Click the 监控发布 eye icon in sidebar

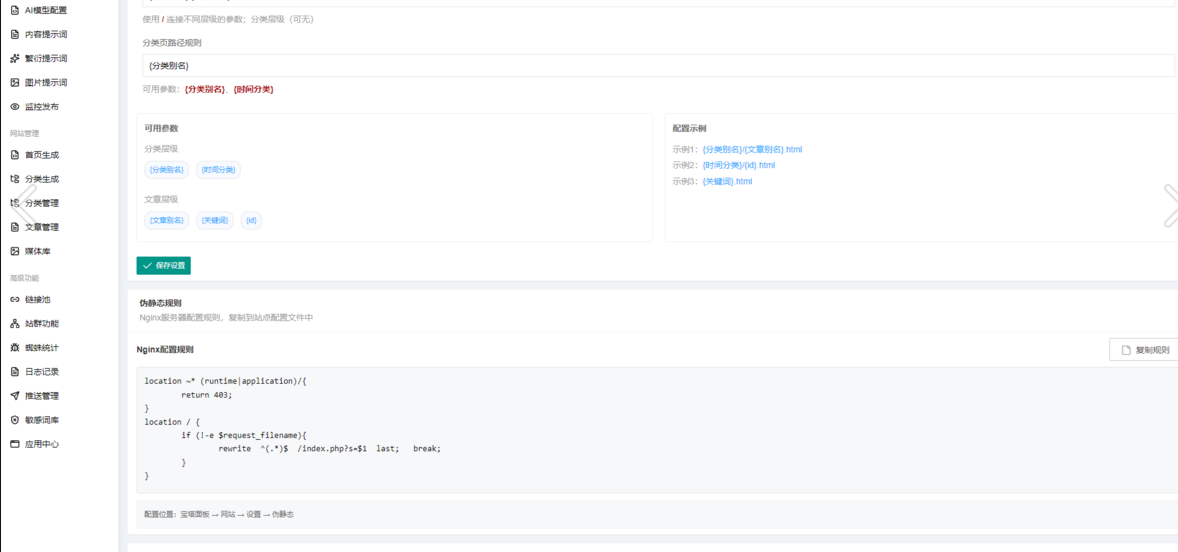pos(15,107)
